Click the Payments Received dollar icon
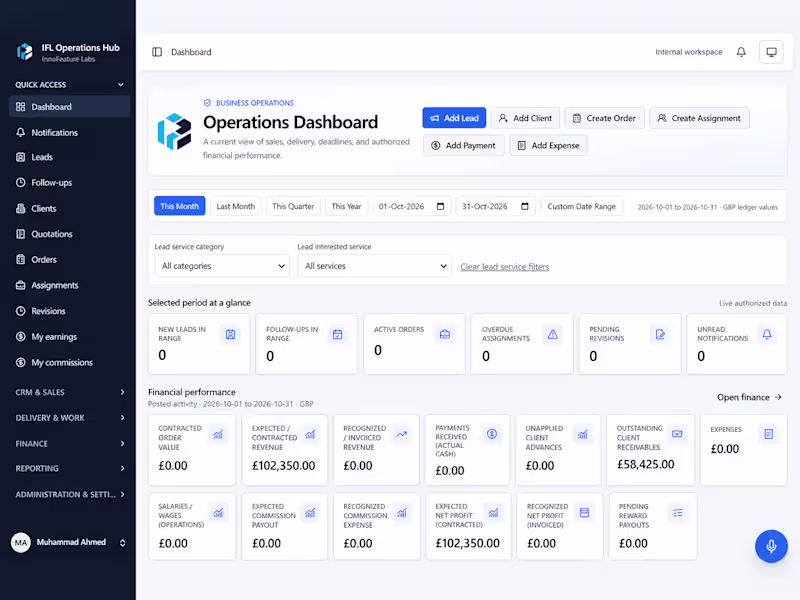 pyautogui.click(x=492, y=434)
